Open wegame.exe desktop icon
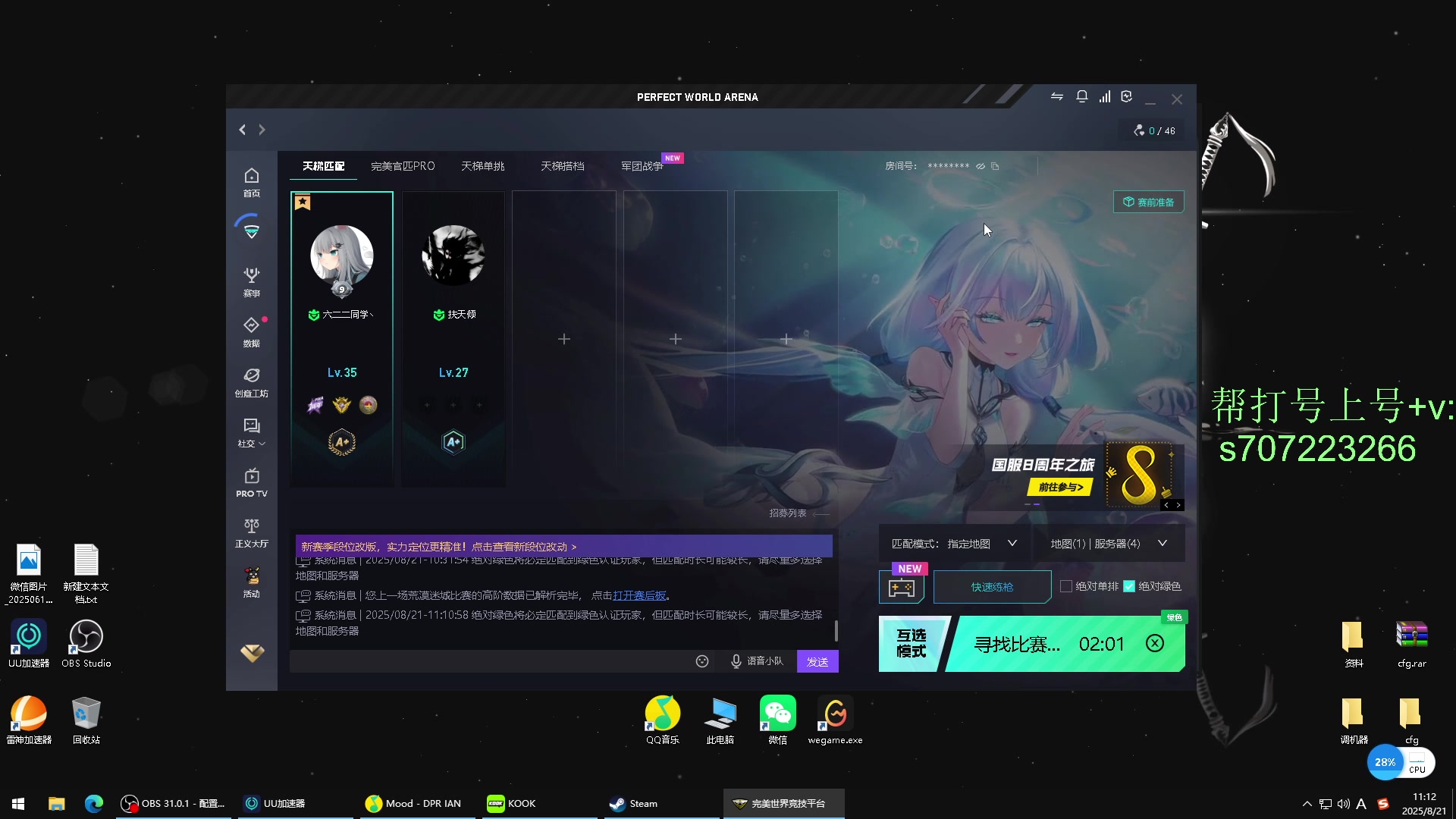Image resolution: width=1456 pixels, height=819 pixels. pyautogui.click(x=835, y=720)
